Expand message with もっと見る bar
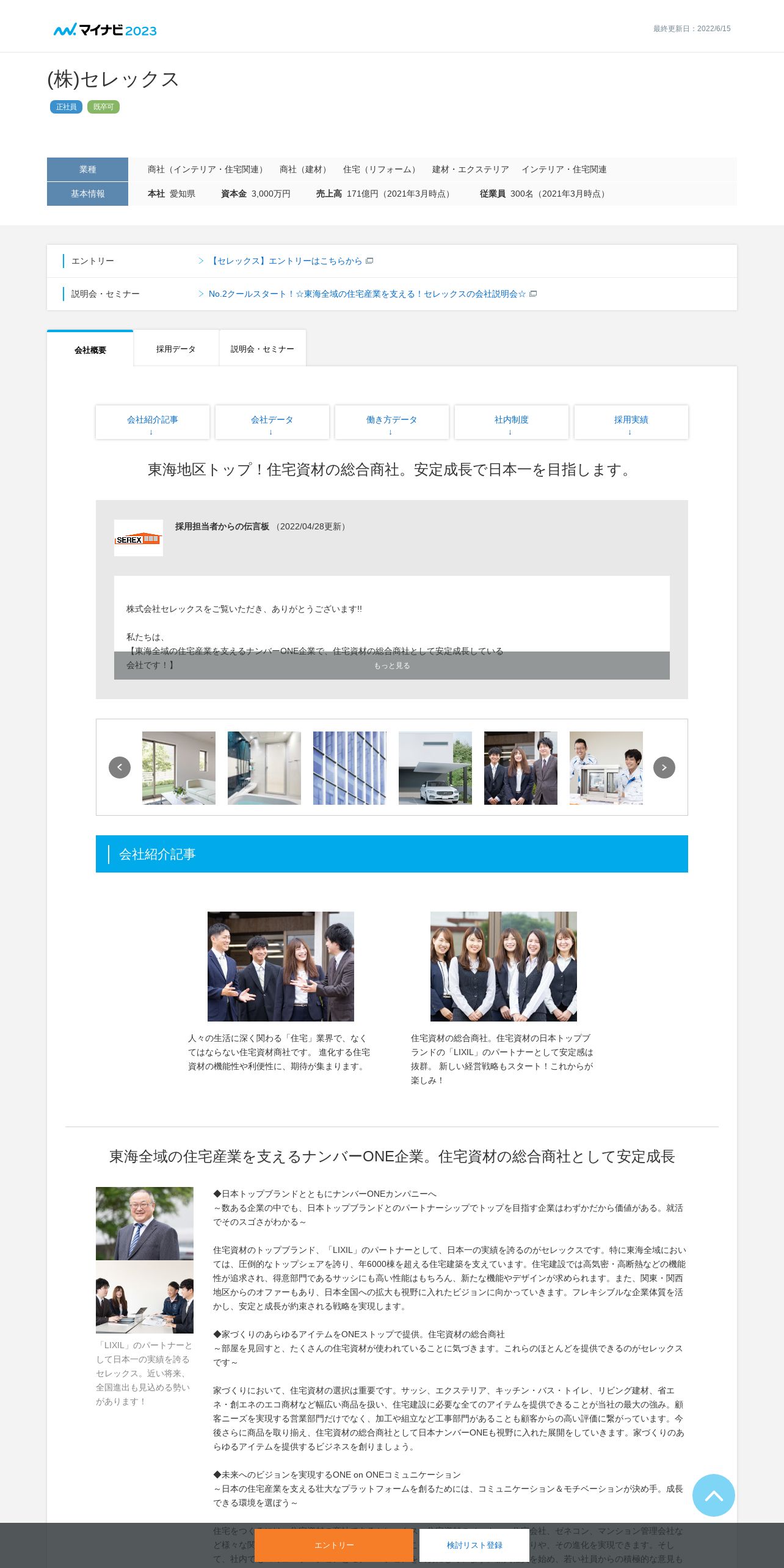This screenshot has height=1568, width=784. (x=392, y=666)
